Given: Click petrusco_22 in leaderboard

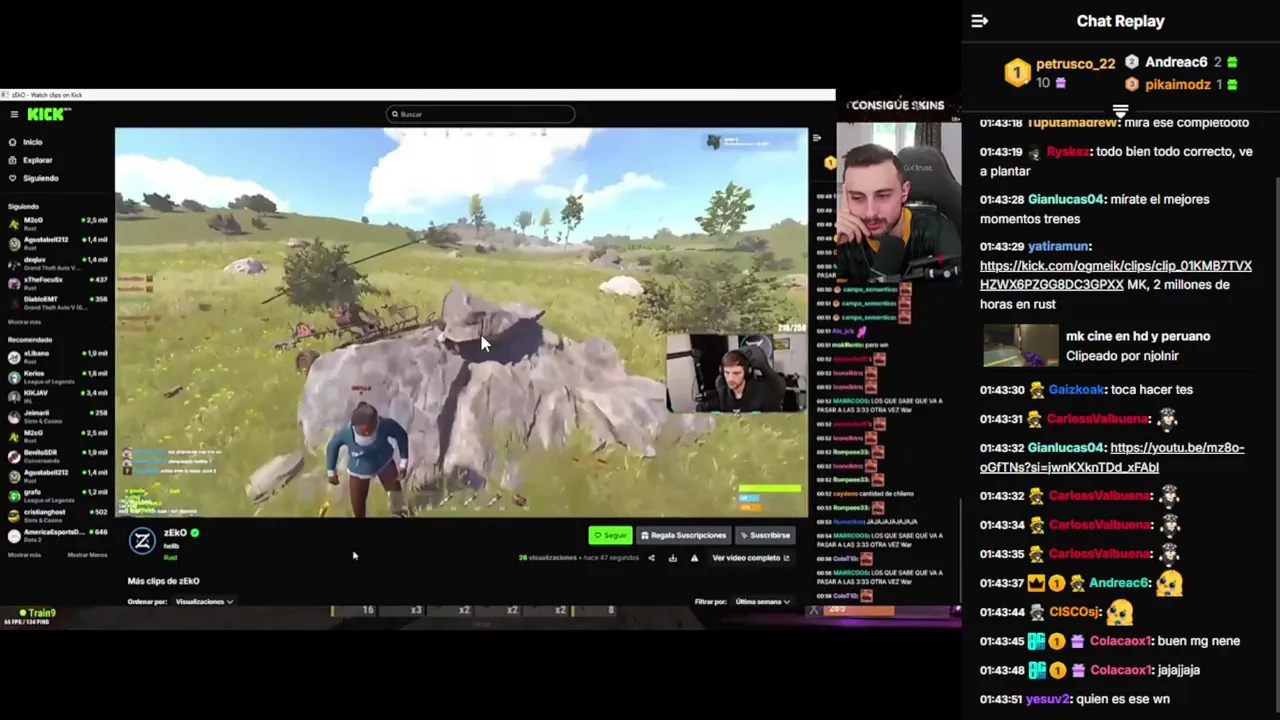Looking at the screenshot, I should [x=1075, y=64].
